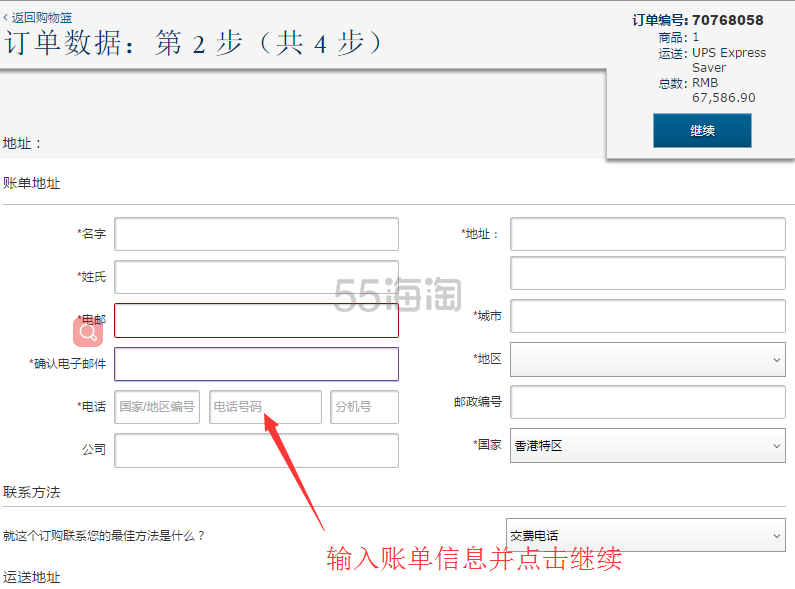This screenshot has height=589, width=795.
Task: Click the first 地址 address line field
Action: [x=648, y=234]
